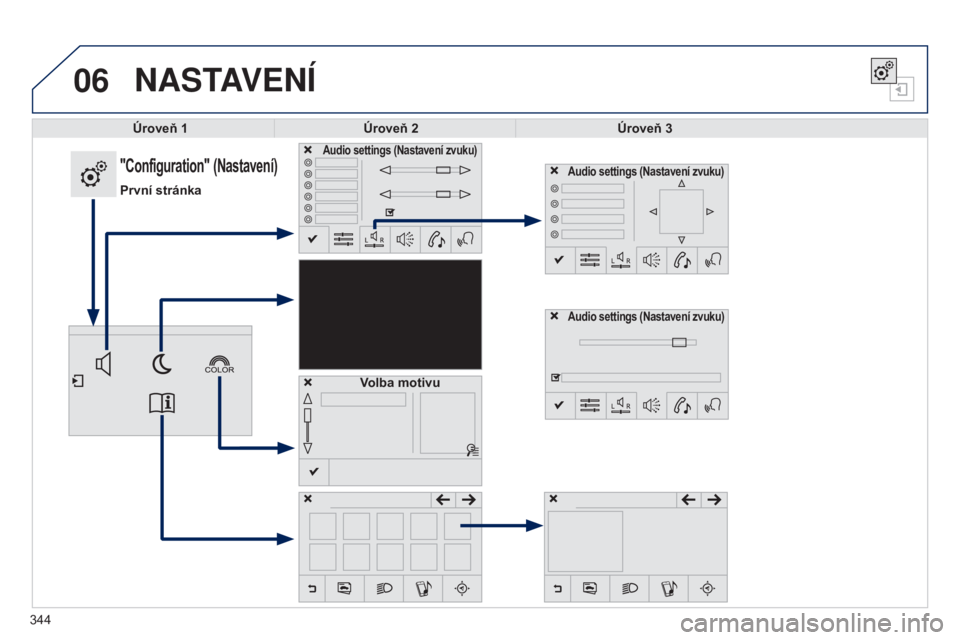Image resolution: width=960 pixels, height=640 pixels.
Task: Click the exit icon under the header gear
Action: pyautogui.click(x=901, y=89)
